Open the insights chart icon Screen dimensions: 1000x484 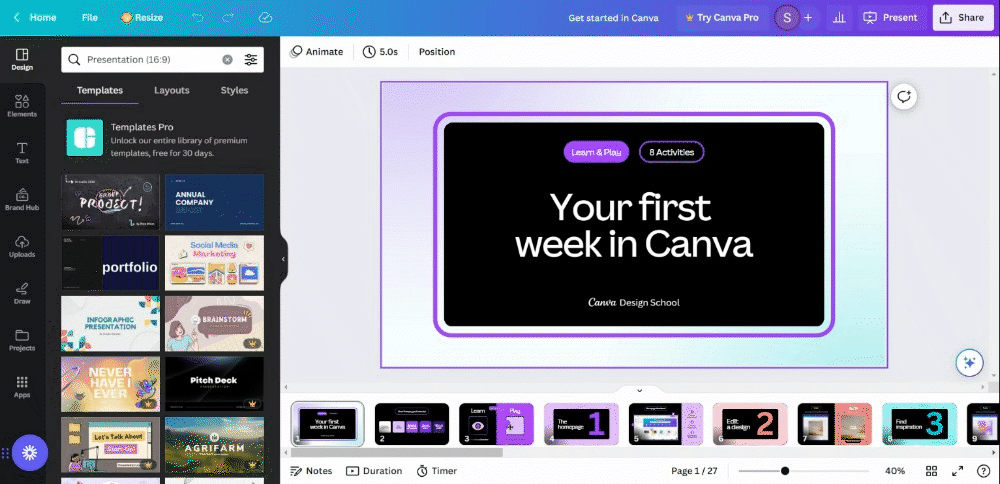coord(839,18)
